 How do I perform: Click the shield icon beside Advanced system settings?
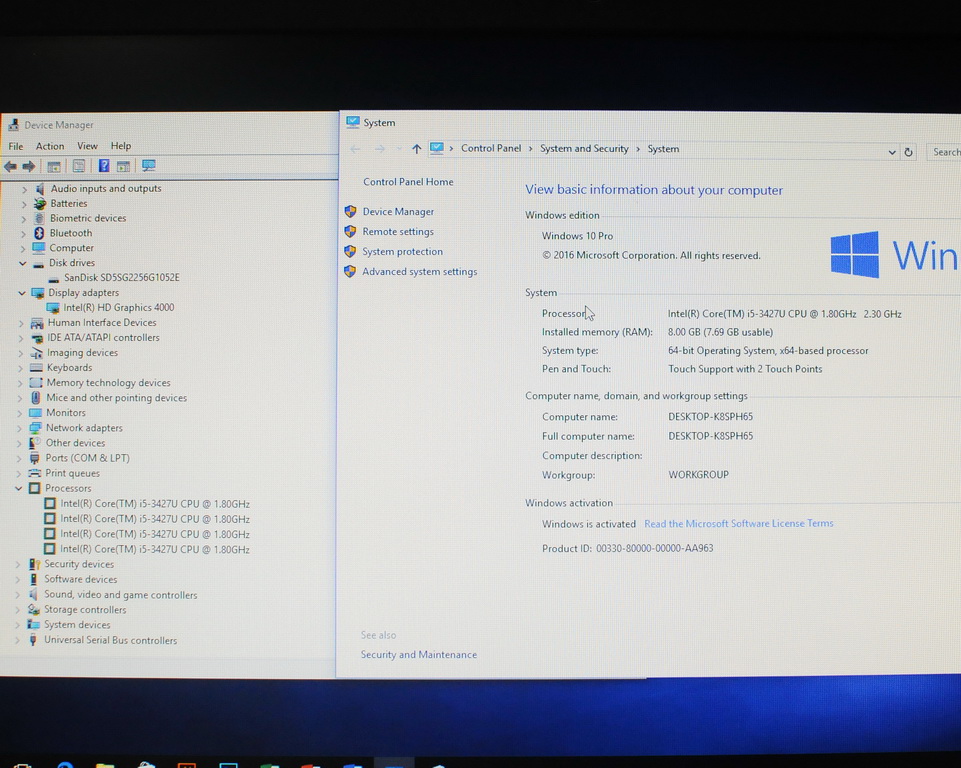(350, 272)
